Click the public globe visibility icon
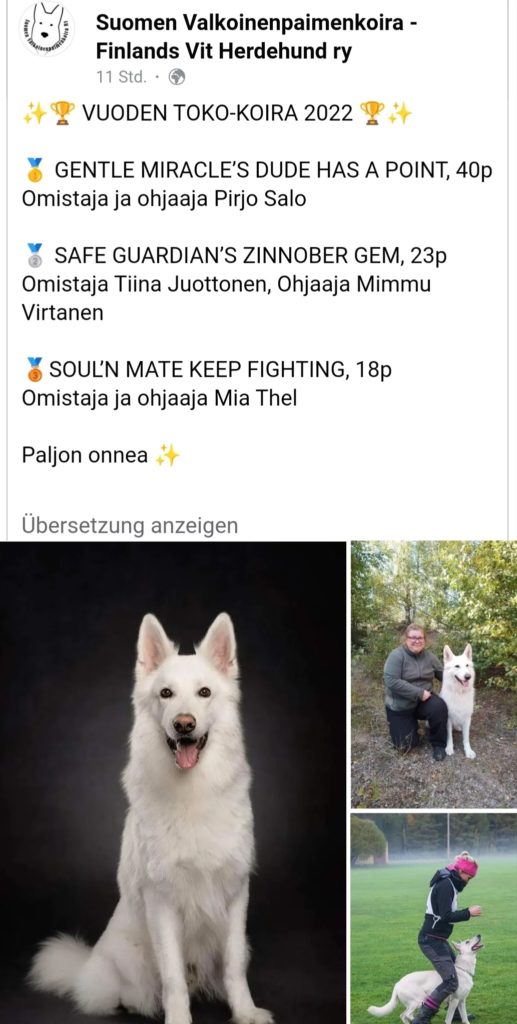The image size is (517, 1024). click(x=177, y=77)
